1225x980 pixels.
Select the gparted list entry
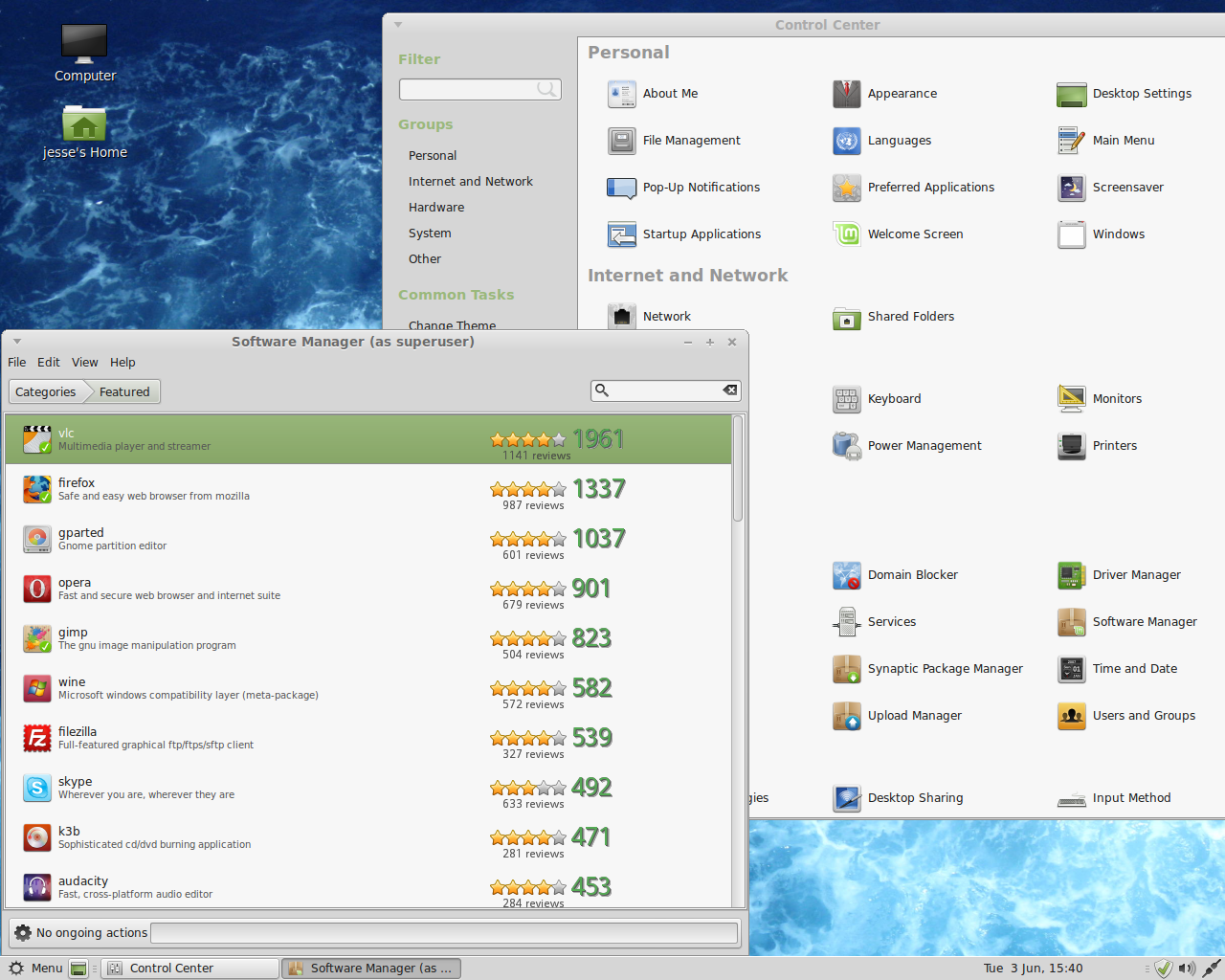(x=368, y=539)
